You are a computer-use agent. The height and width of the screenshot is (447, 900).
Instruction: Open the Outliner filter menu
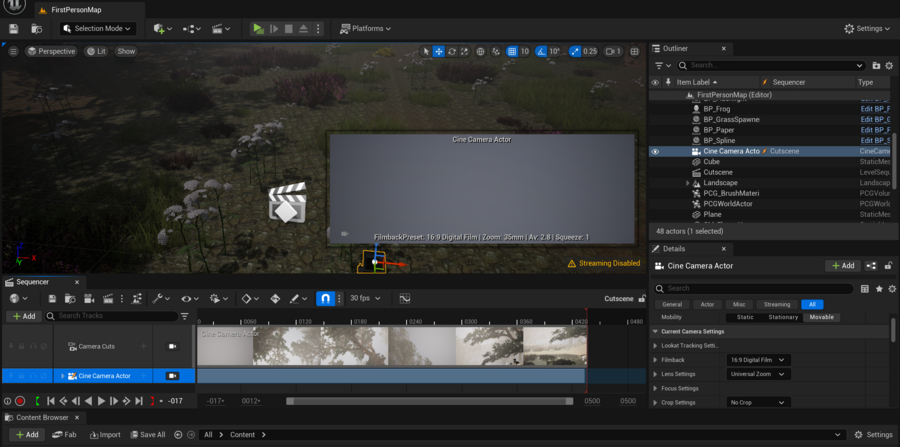(x=663, y=65)
